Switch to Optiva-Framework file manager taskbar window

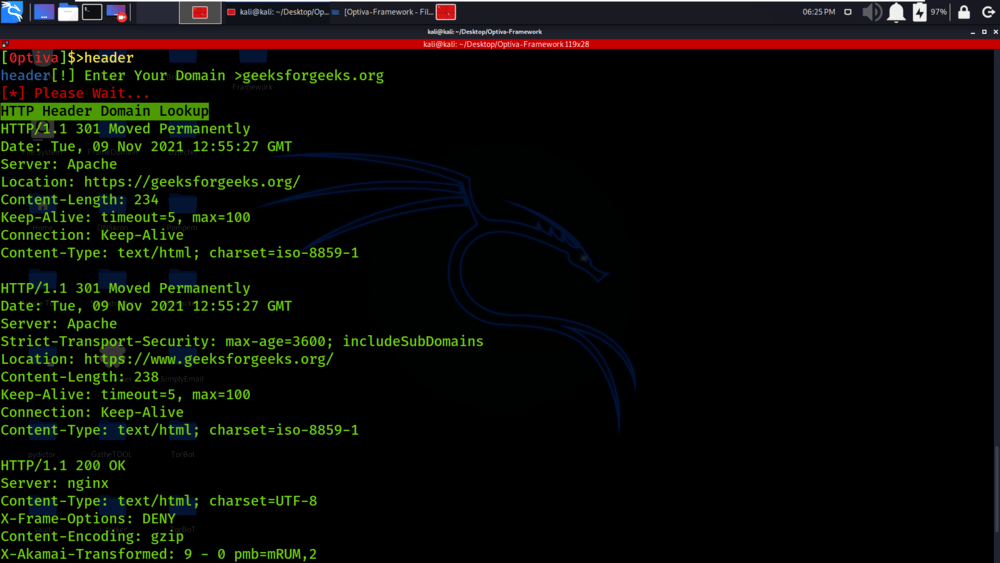coord(382,12)
